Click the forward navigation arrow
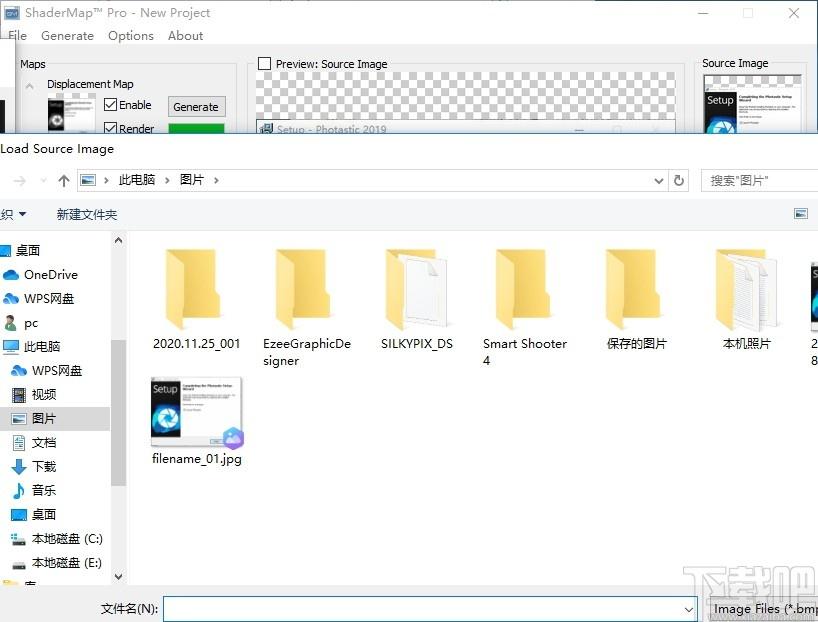Screen dimensions: 818x622 (x=20, y=181)
